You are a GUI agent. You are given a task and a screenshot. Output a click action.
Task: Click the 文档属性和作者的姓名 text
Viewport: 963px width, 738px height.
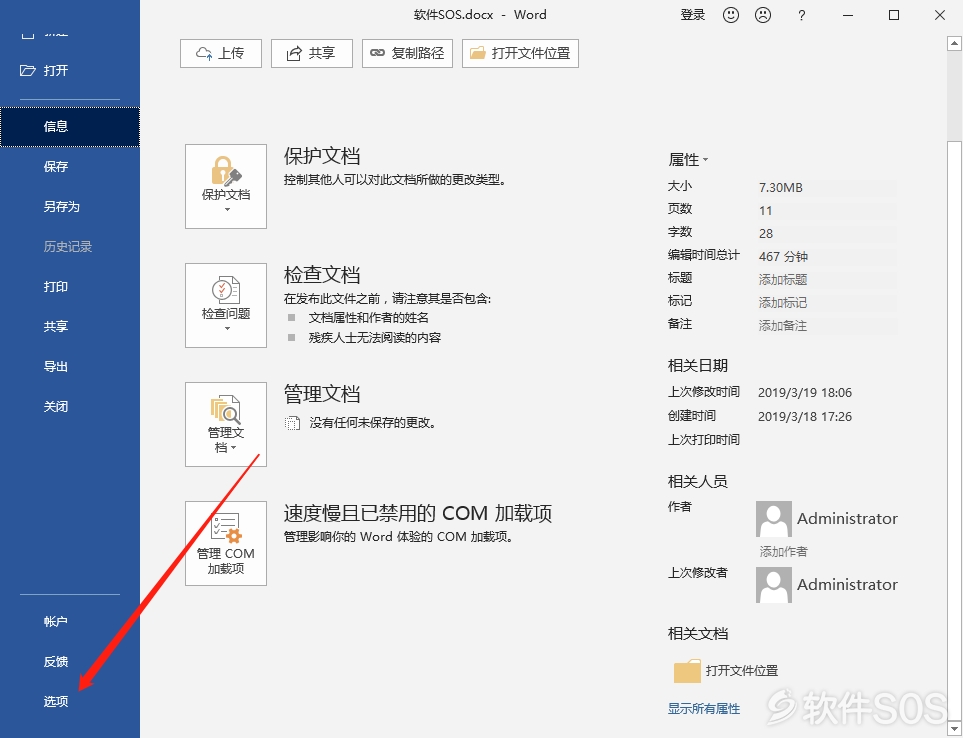pos(368,317)
